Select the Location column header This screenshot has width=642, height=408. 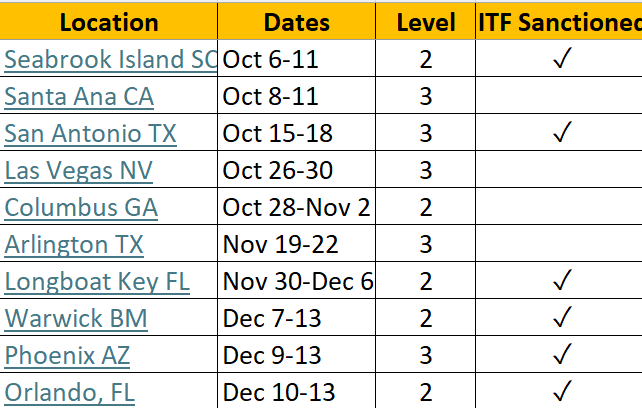pyautogui.click(x=109, y=22)
